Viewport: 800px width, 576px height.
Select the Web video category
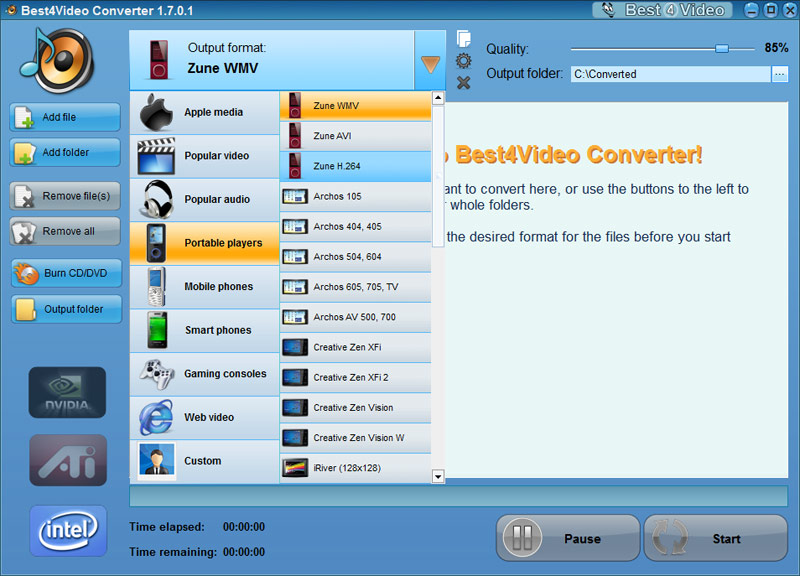(x=205, y=417)
